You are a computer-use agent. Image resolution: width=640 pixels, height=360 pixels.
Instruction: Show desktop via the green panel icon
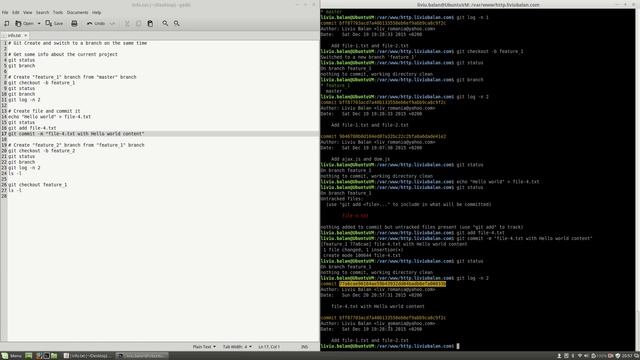(29, 356)
